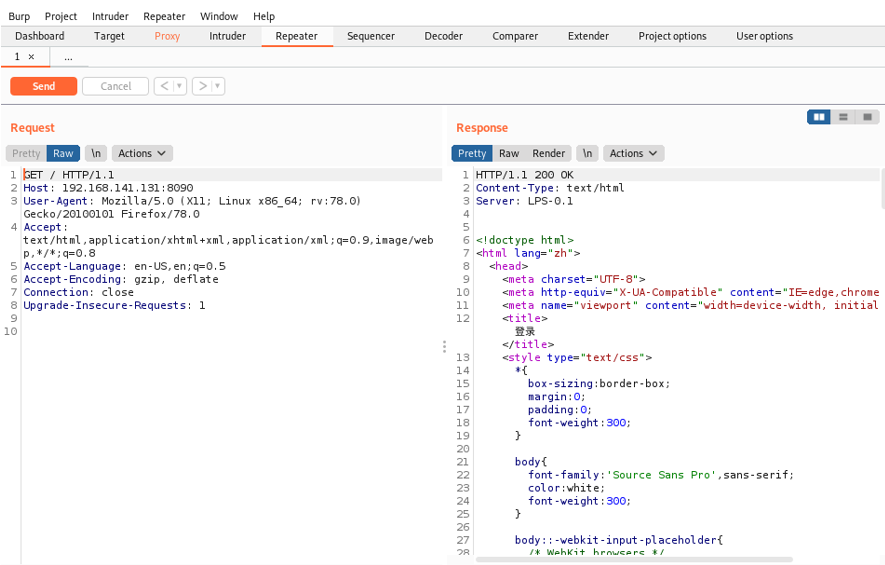Switch to the Decoder tab
885x565 pixels.
444,36
